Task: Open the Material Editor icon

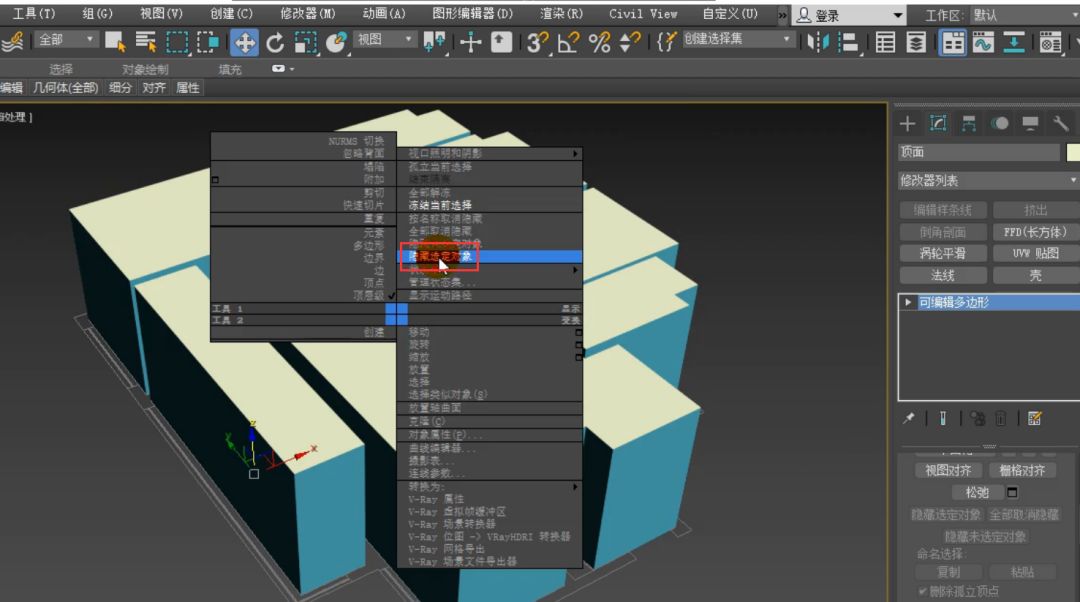Action: [x=1050, y=43]
